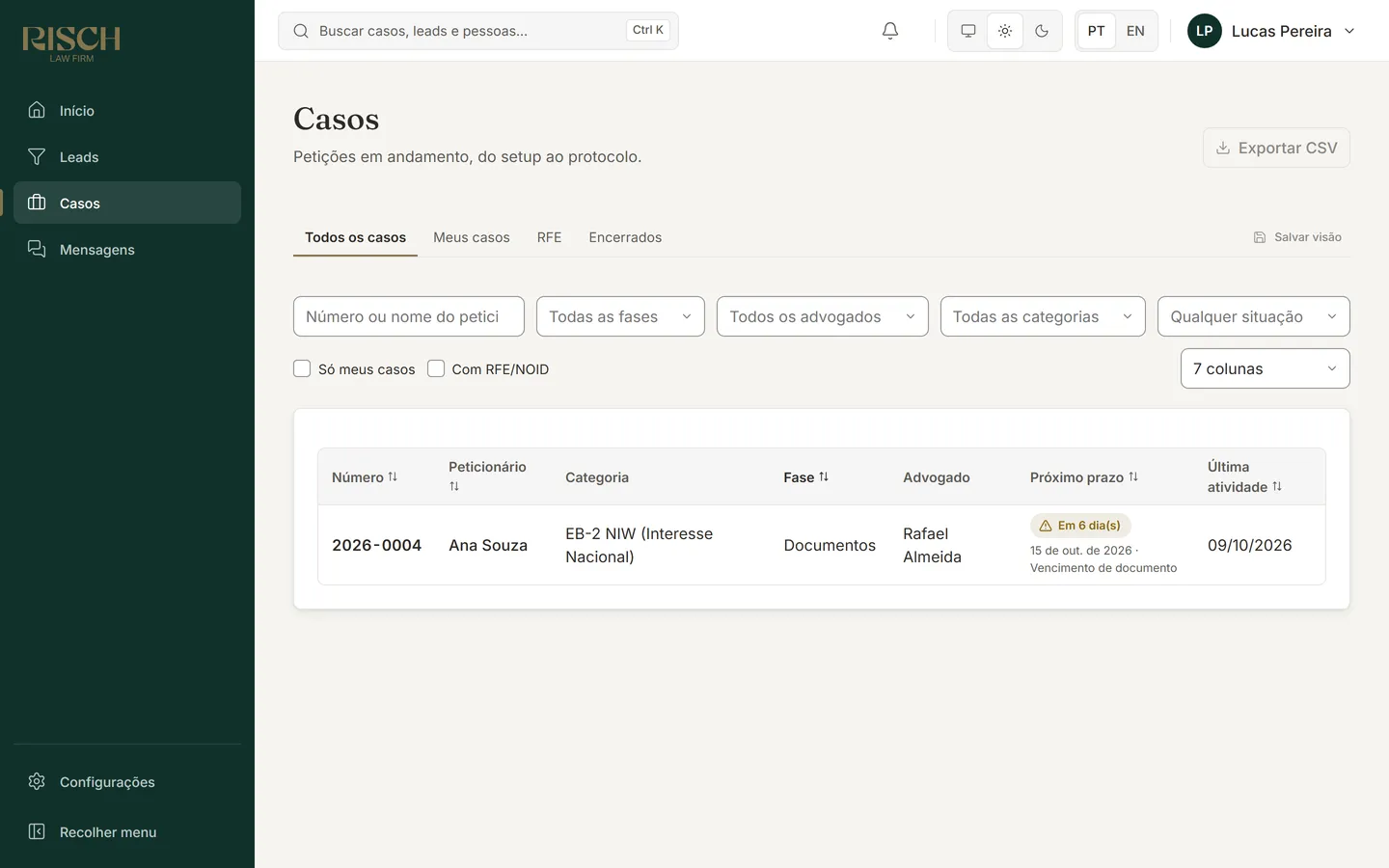The width and height of the screenshot is (1389, 868).
Task: Select light theme sun icon
Action: click(1005, 31)
